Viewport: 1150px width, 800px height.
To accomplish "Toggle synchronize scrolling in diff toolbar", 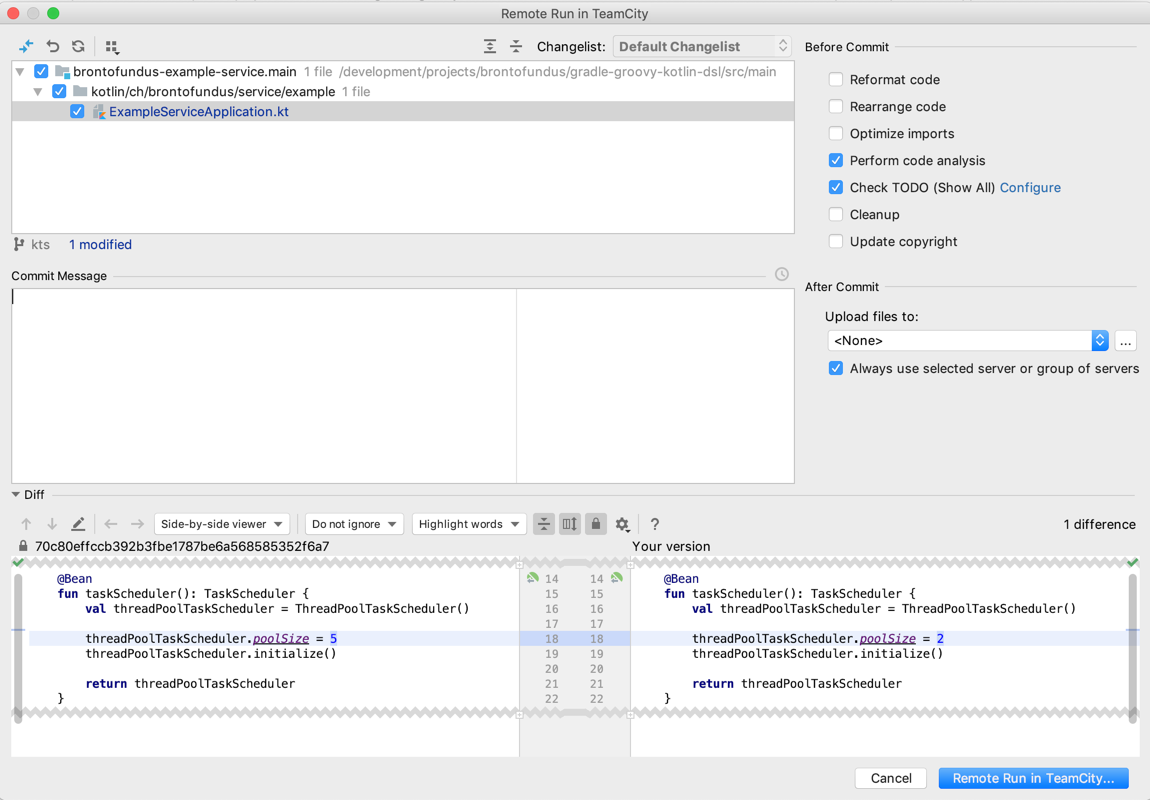I will [570, 524].
